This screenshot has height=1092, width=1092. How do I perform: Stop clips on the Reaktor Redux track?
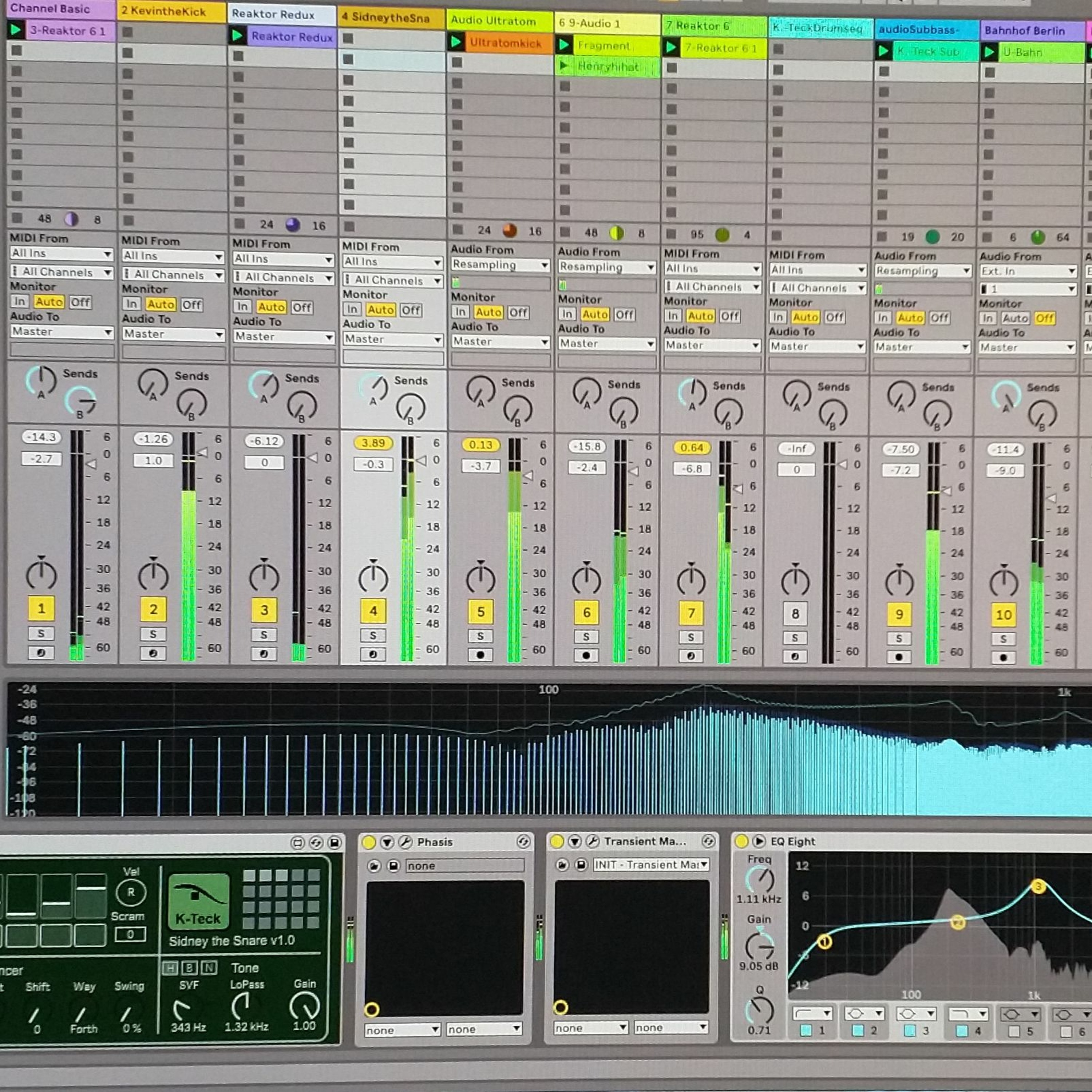[x=240, y=224]
